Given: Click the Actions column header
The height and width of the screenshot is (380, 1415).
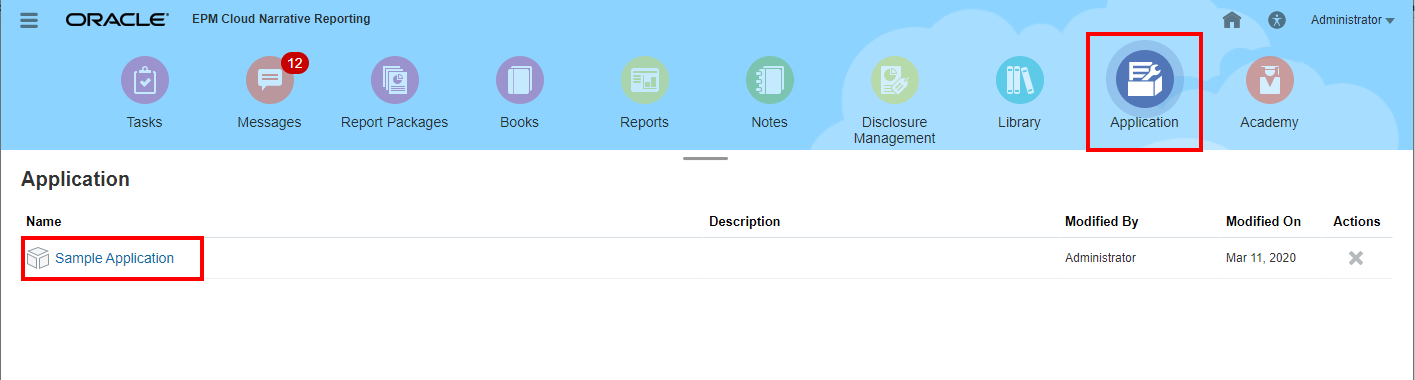Looking at the screenshot, I should (x=1356, y=221).
